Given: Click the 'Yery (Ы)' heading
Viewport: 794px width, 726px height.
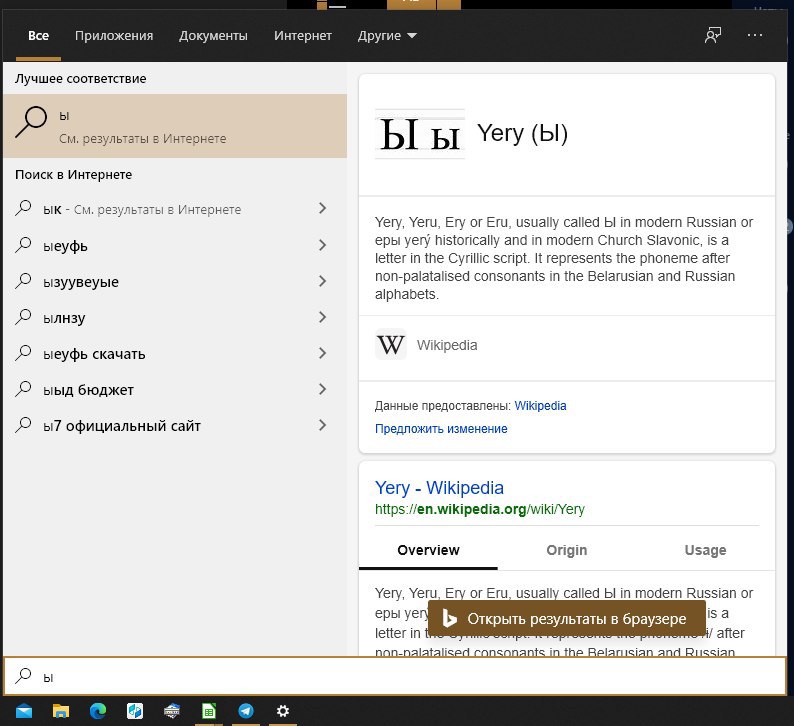Looking at the screenshot, I should pyautogui.click(x=522, y=133).
